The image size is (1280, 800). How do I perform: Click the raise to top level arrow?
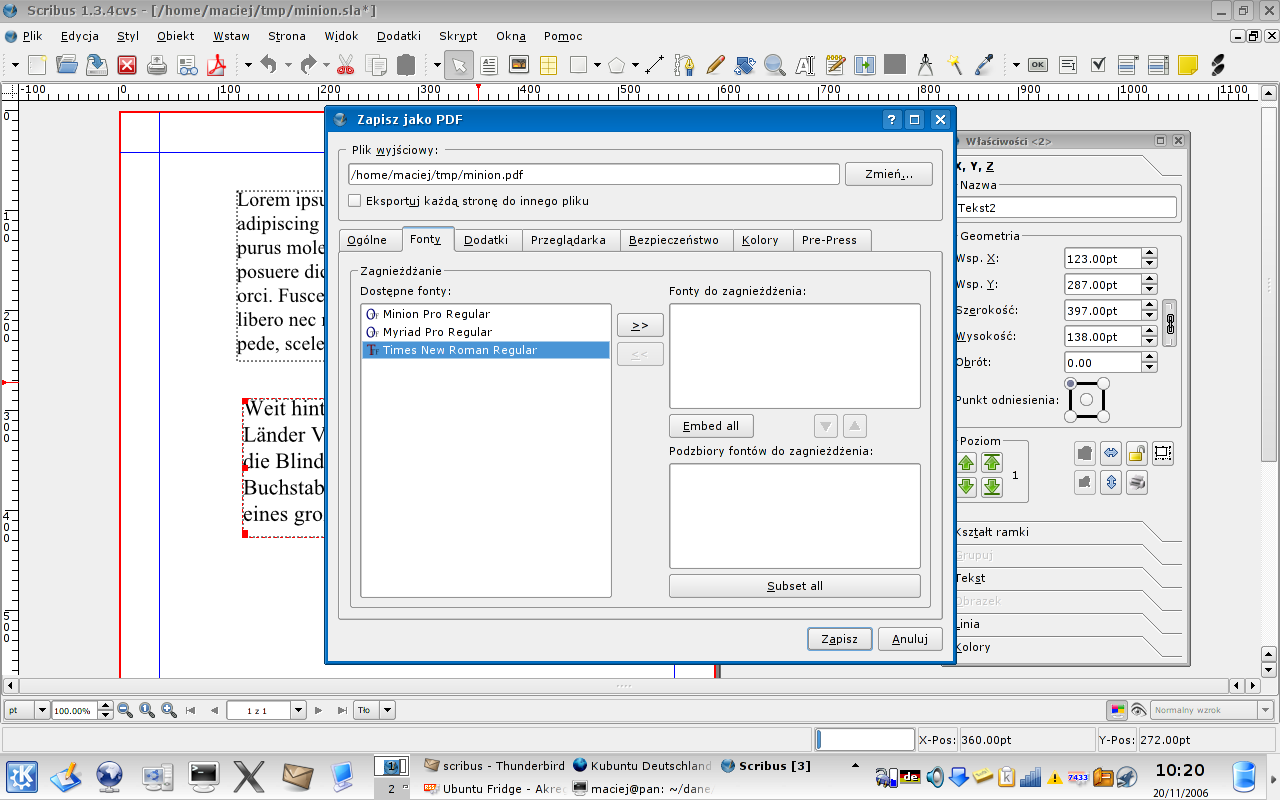tap(991, 463)
